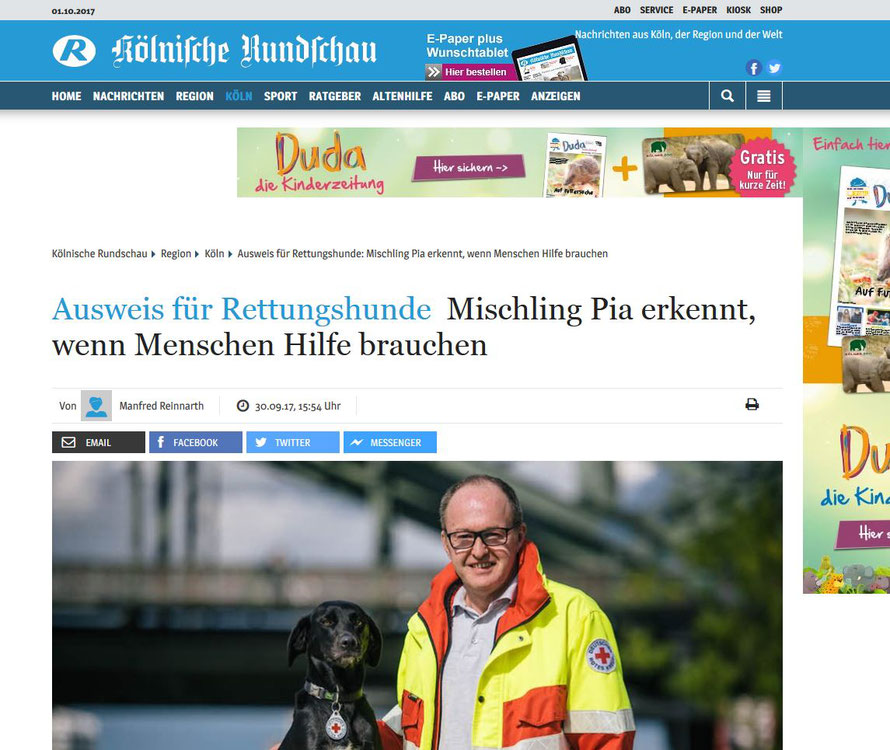The width and height of the screenshot is (890, 750).
Task: Open the search magnifier icon
Action: click(x=727, y=96)
